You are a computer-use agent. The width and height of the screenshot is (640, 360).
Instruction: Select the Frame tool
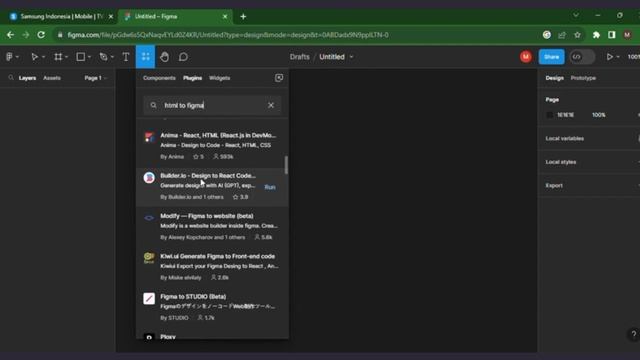point(58,57)
